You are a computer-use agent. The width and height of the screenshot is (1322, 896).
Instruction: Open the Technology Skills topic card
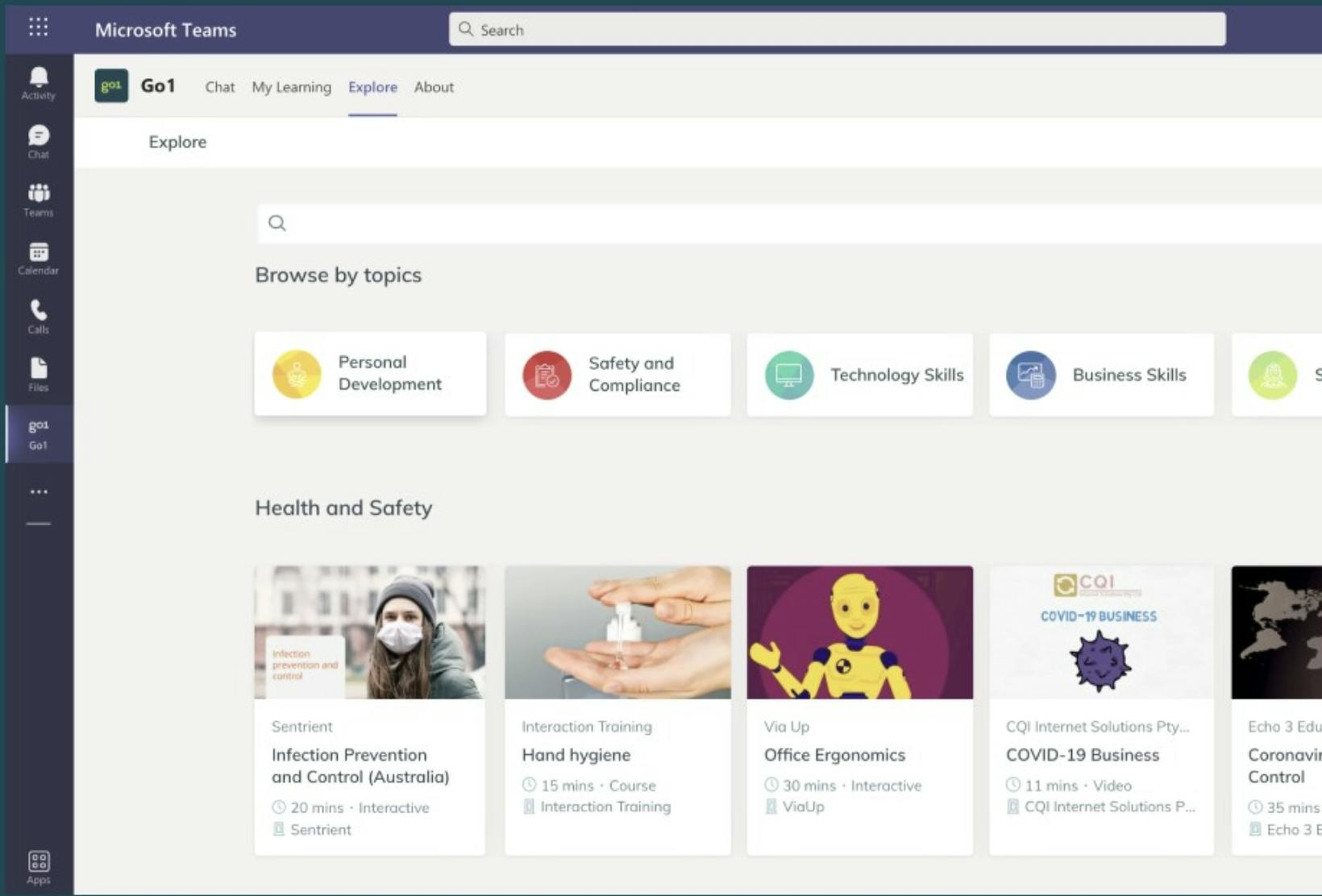(x=859, y=375)
